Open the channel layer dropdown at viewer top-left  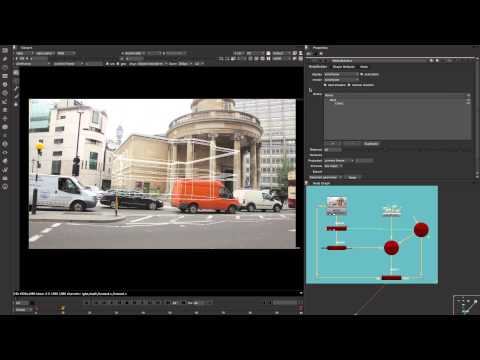[x=24, y=53]
